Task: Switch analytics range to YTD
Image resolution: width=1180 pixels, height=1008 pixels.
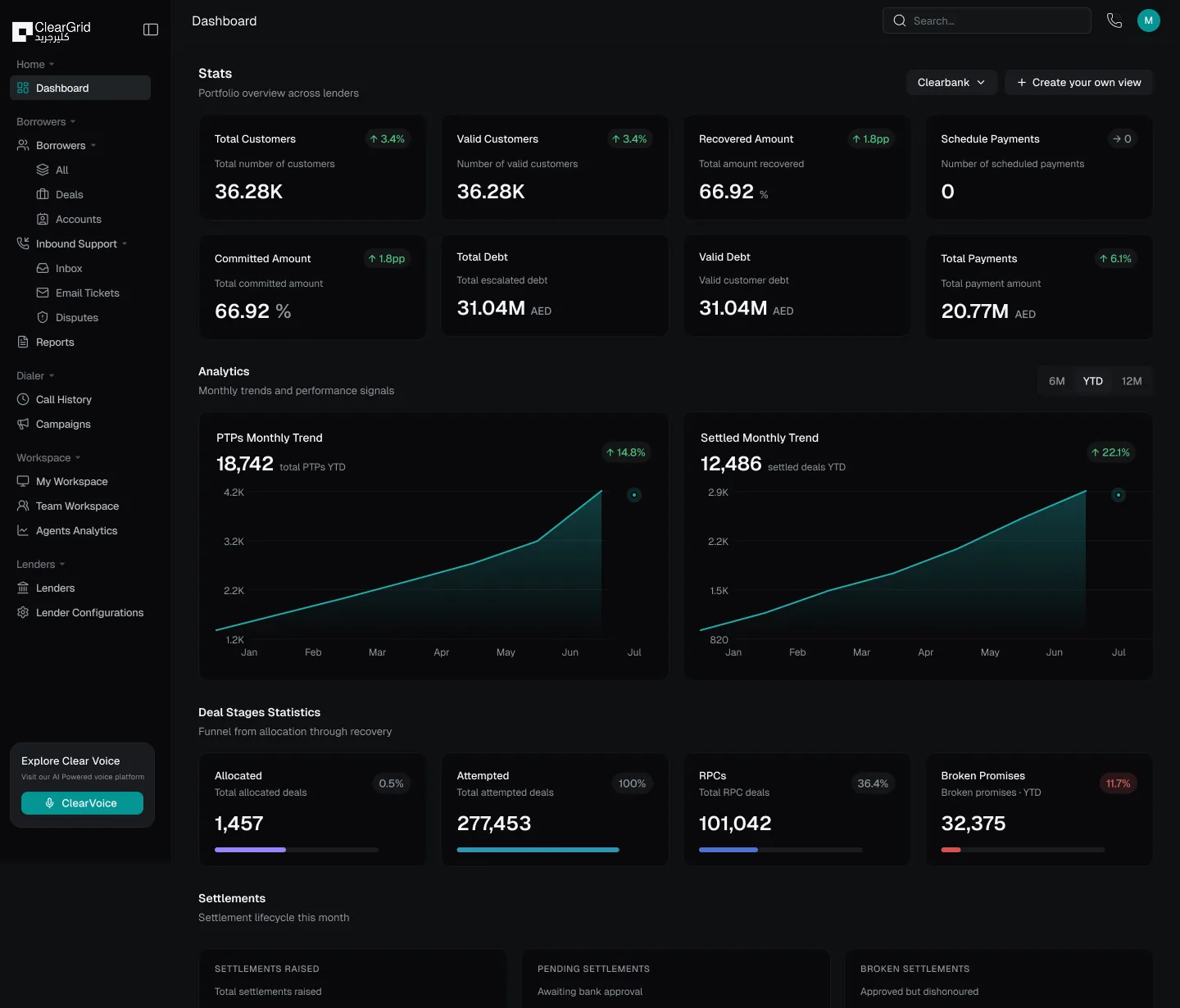Action: (1093, 381)
